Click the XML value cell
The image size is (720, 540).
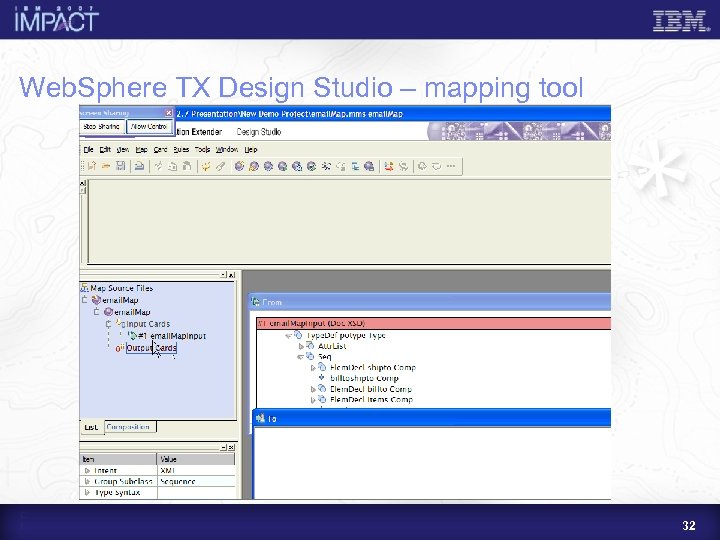(x=196, y=470)
